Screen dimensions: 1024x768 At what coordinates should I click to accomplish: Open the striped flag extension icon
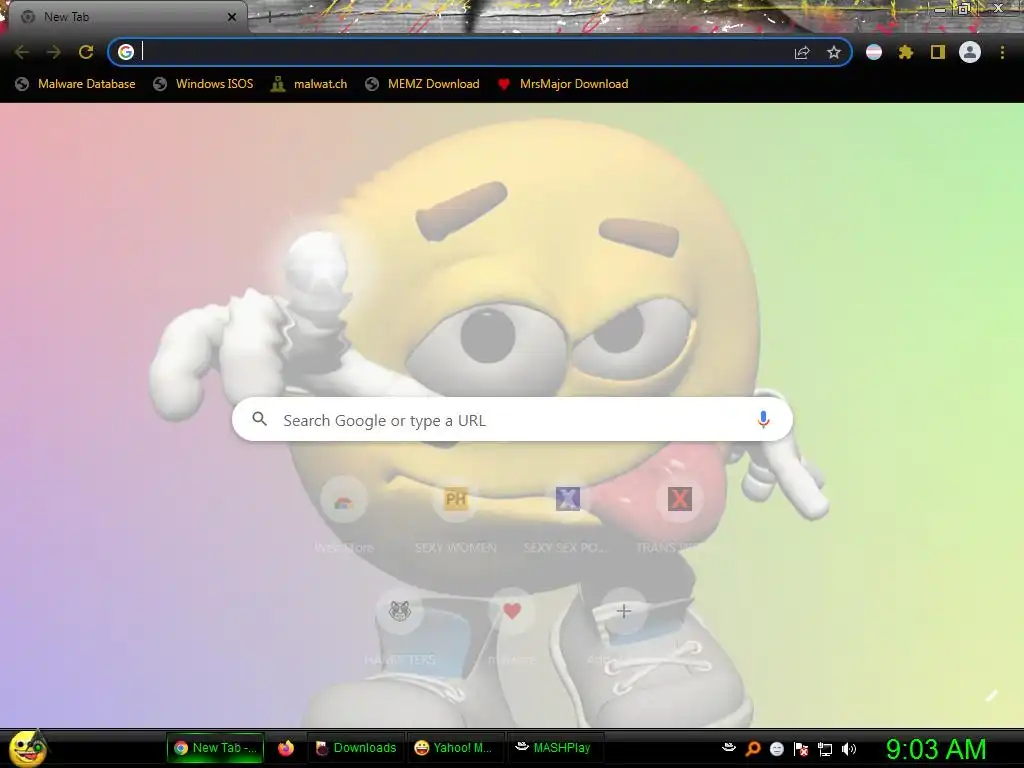click(874, 52)
